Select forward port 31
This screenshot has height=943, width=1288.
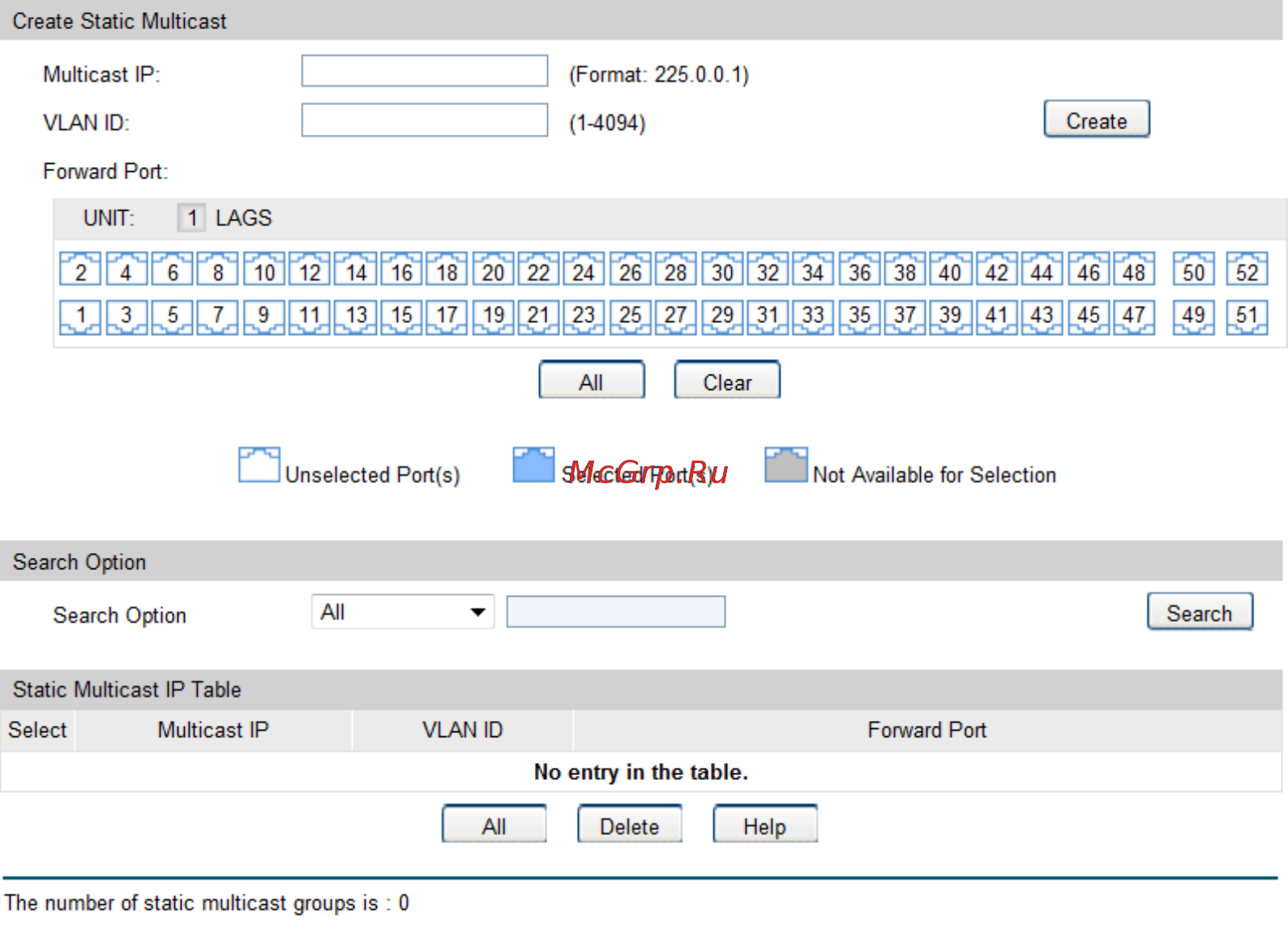(768, 317)
